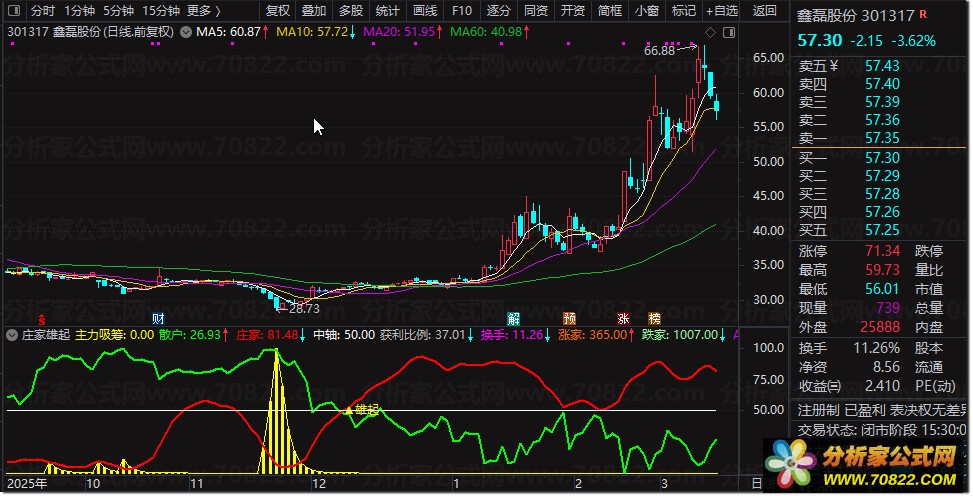Click the 财 financial event marker

point(158,319)
